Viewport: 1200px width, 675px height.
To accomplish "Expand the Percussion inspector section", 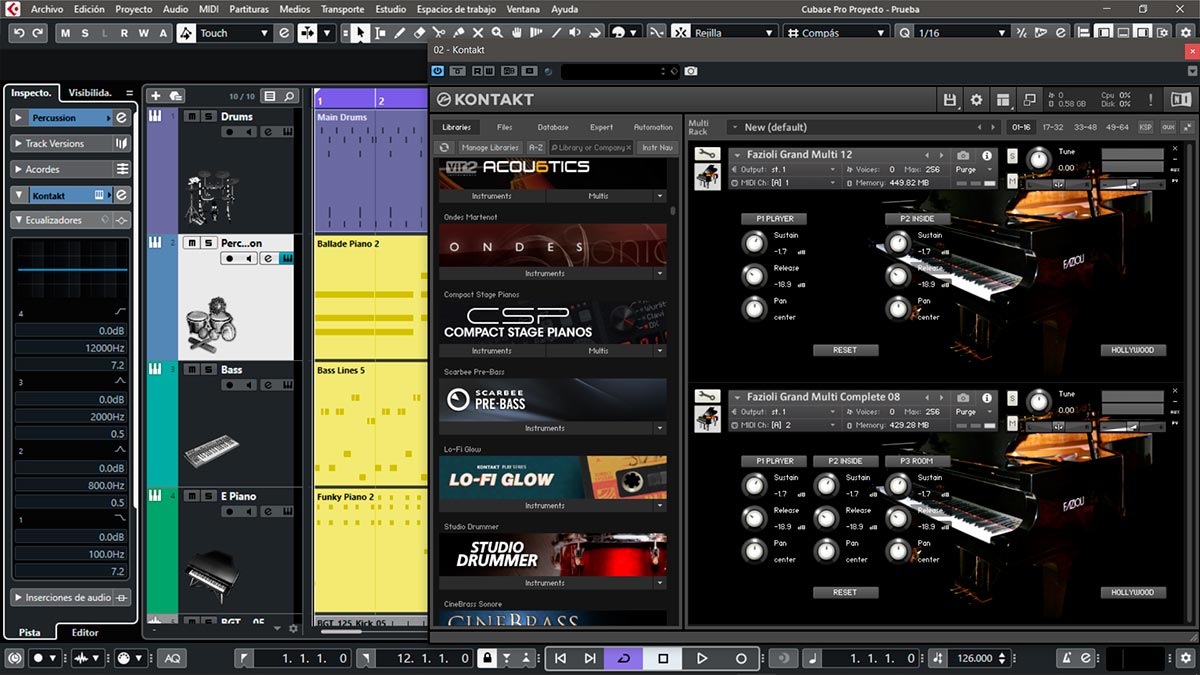I will click(19, 117).
